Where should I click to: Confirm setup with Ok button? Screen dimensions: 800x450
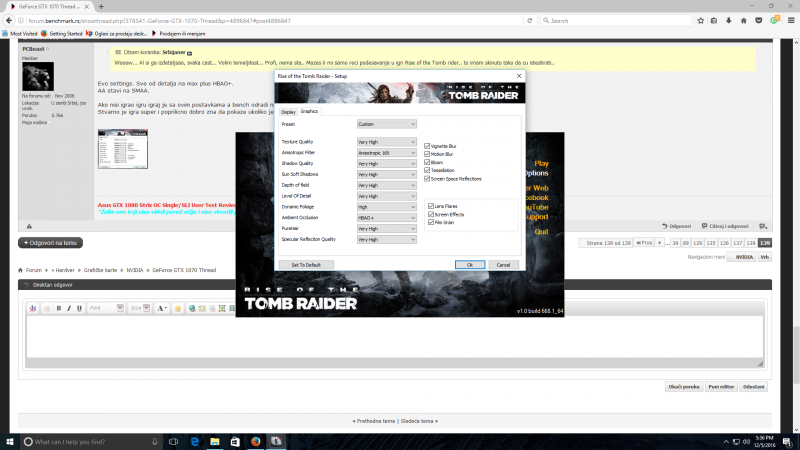coord(470,265)
